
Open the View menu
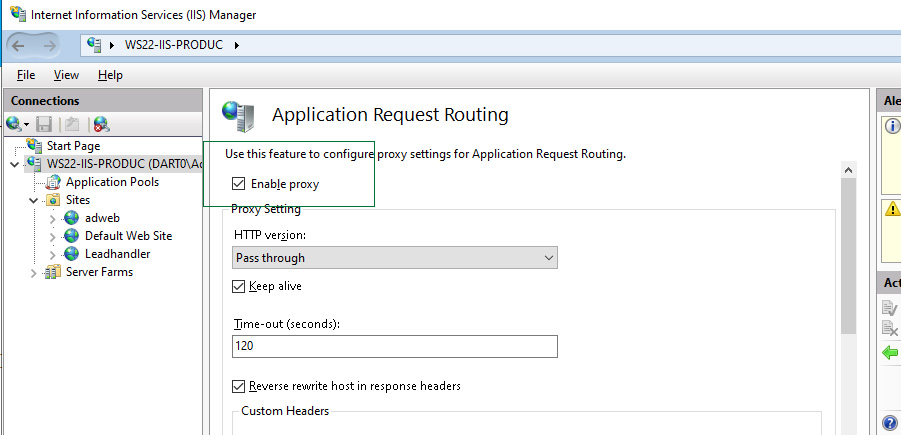pyautogui.click(x=66, y=75)
